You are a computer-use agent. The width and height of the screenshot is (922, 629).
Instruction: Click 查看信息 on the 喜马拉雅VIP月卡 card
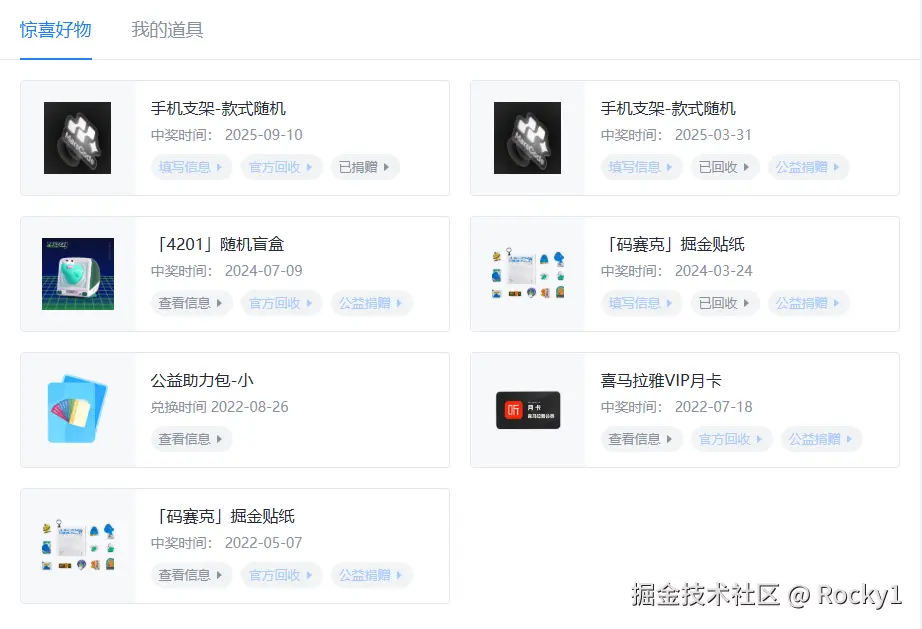tap(640, 439)
